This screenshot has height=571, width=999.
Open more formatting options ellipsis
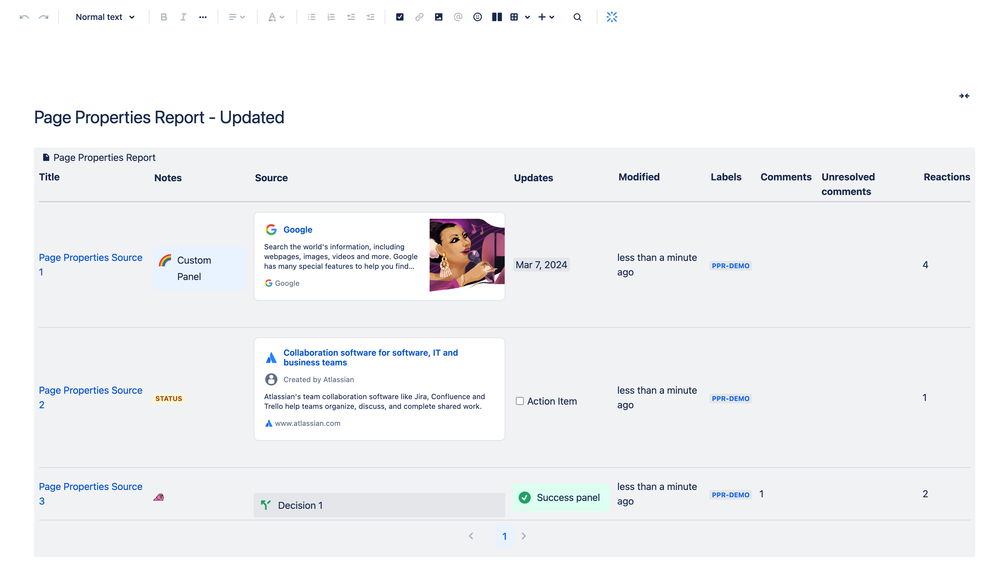[203, 17]
